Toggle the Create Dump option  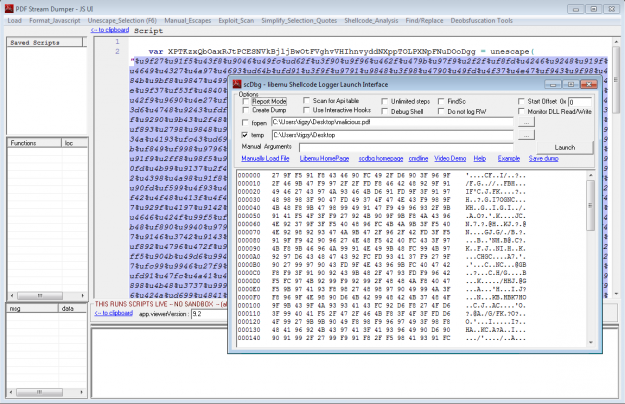(x=247, y=109)
